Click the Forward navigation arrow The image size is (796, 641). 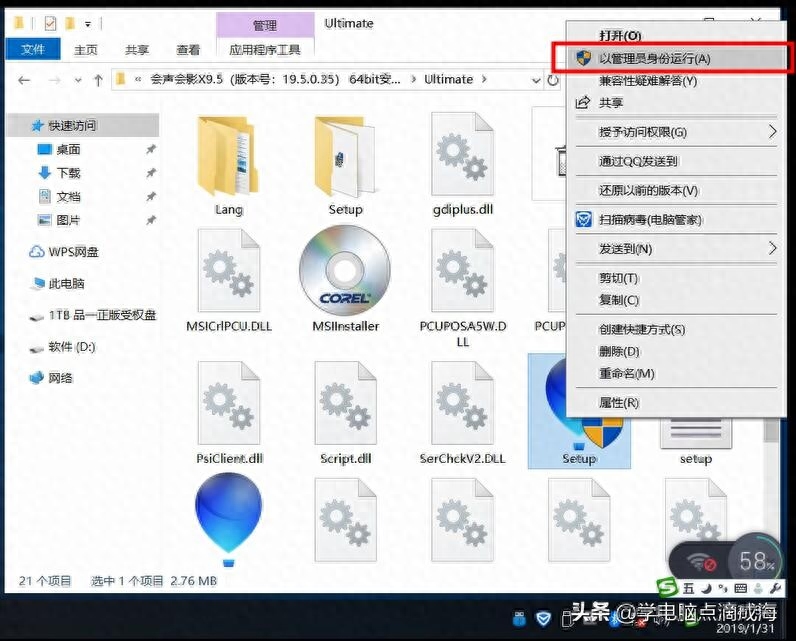(x=54, y=80)
